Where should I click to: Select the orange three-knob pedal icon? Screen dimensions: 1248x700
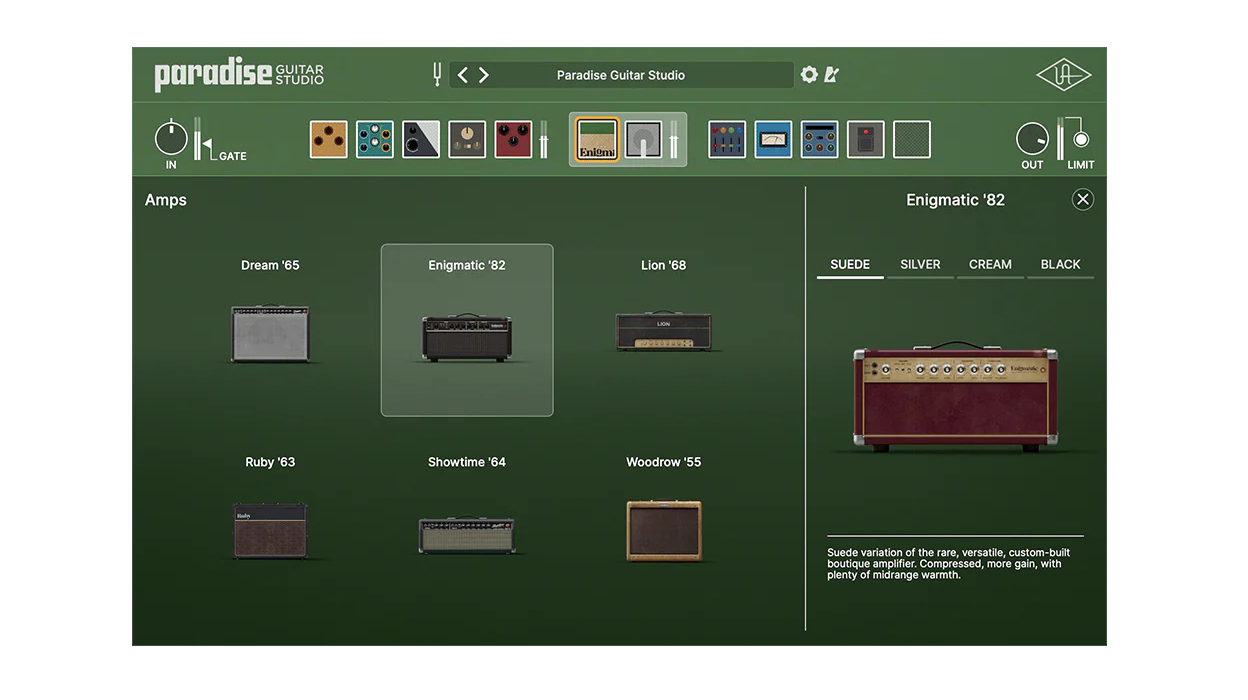(328, 140)
